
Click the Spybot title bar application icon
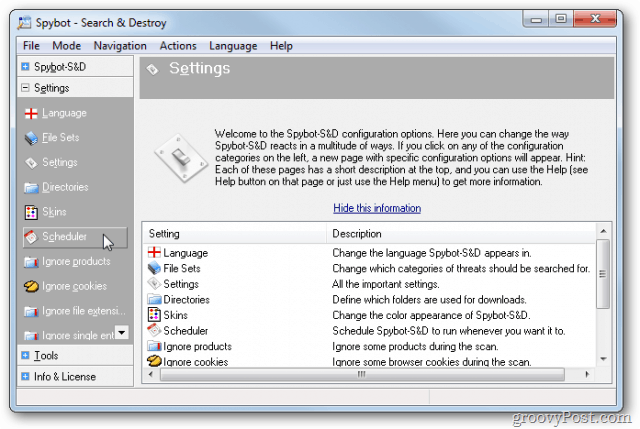coord(24,22)
